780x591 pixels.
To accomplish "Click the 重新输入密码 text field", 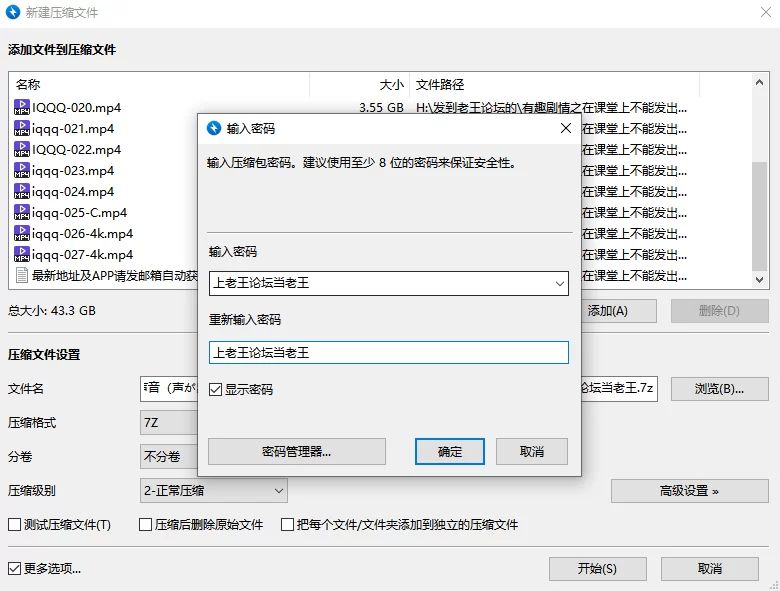I will (x=389, y=353).
